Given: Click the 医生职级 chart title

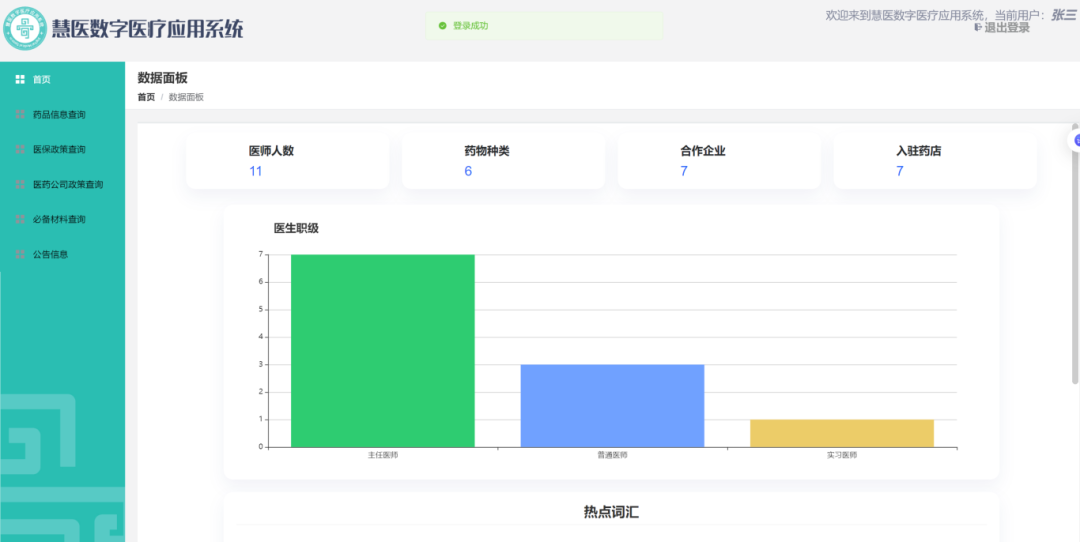Looking at the screenshot, I should (296, 229).
